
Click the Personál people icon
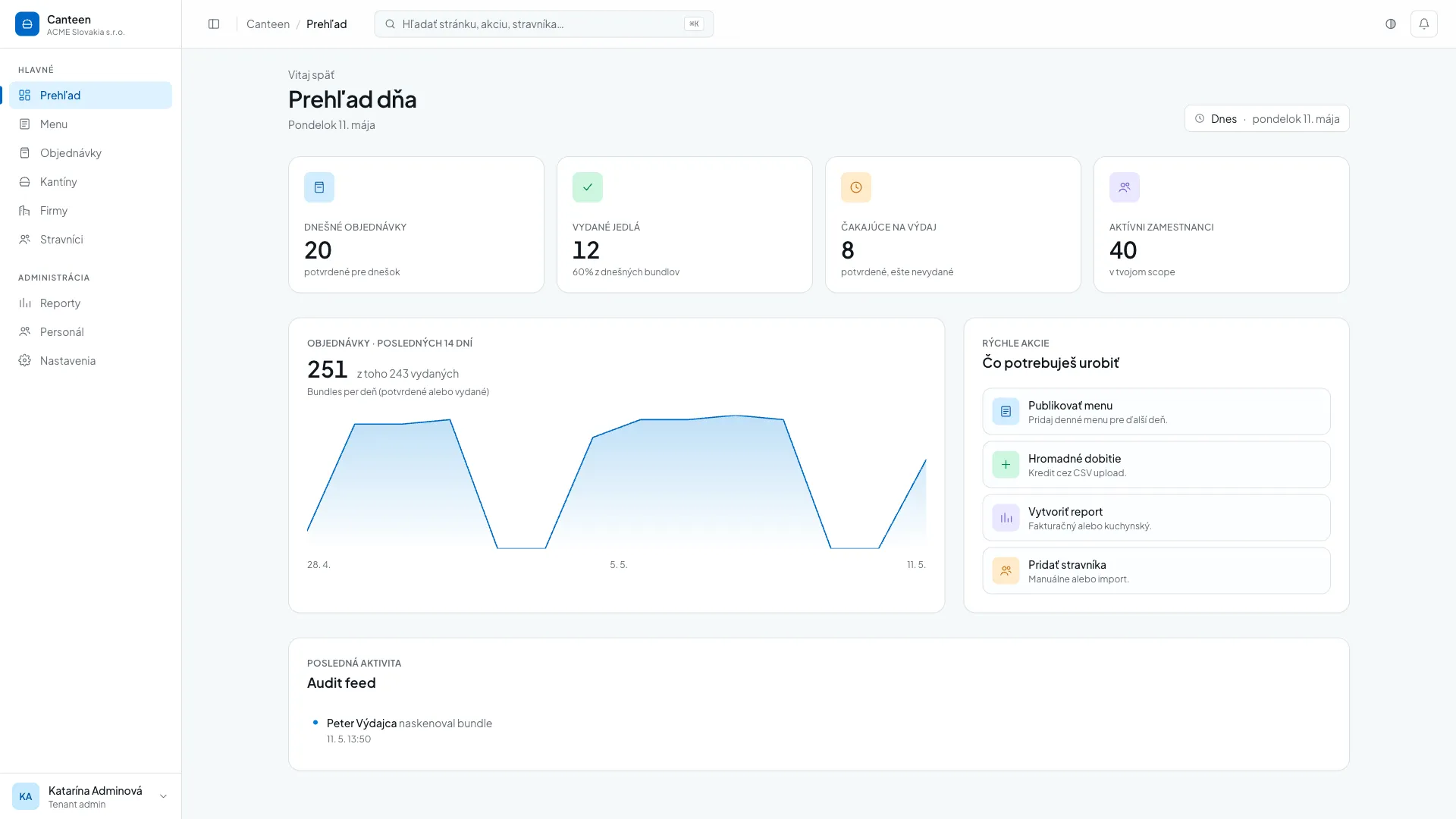coord(25,332)
